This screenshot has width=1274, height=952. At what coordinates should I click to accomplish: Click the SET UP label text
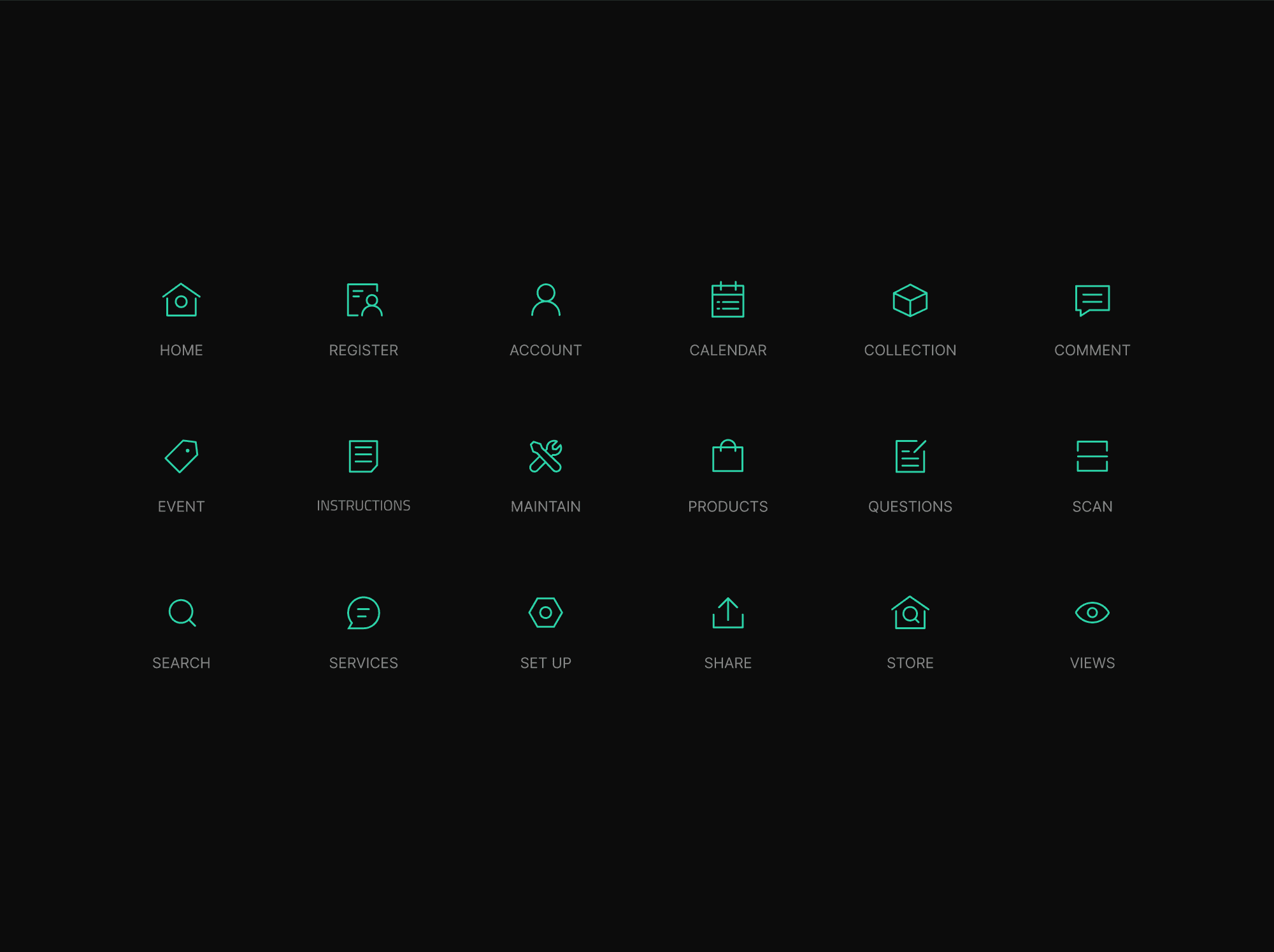546,664
